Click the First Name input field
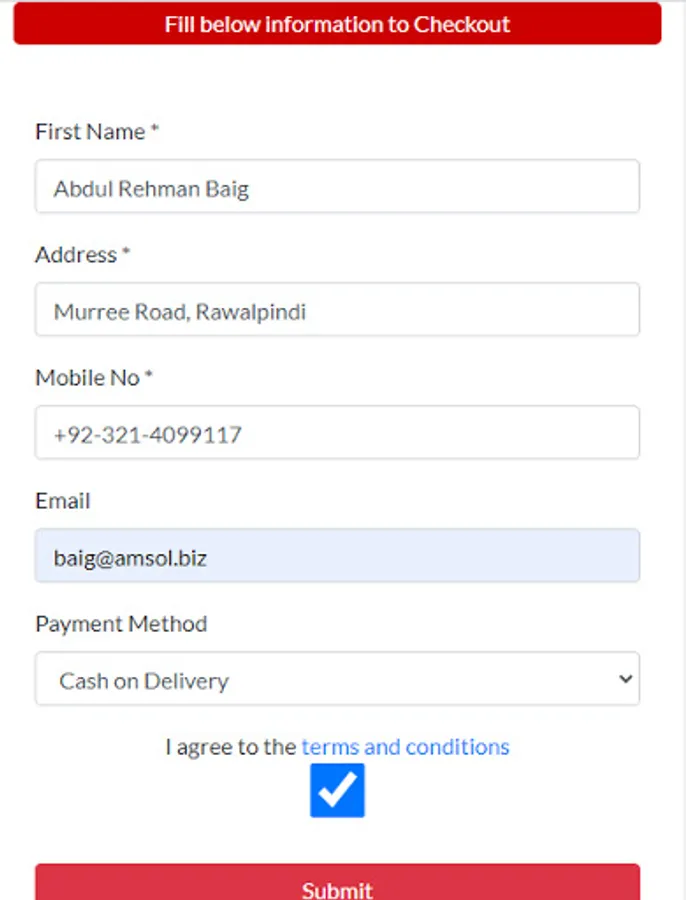 pos(337,187)
